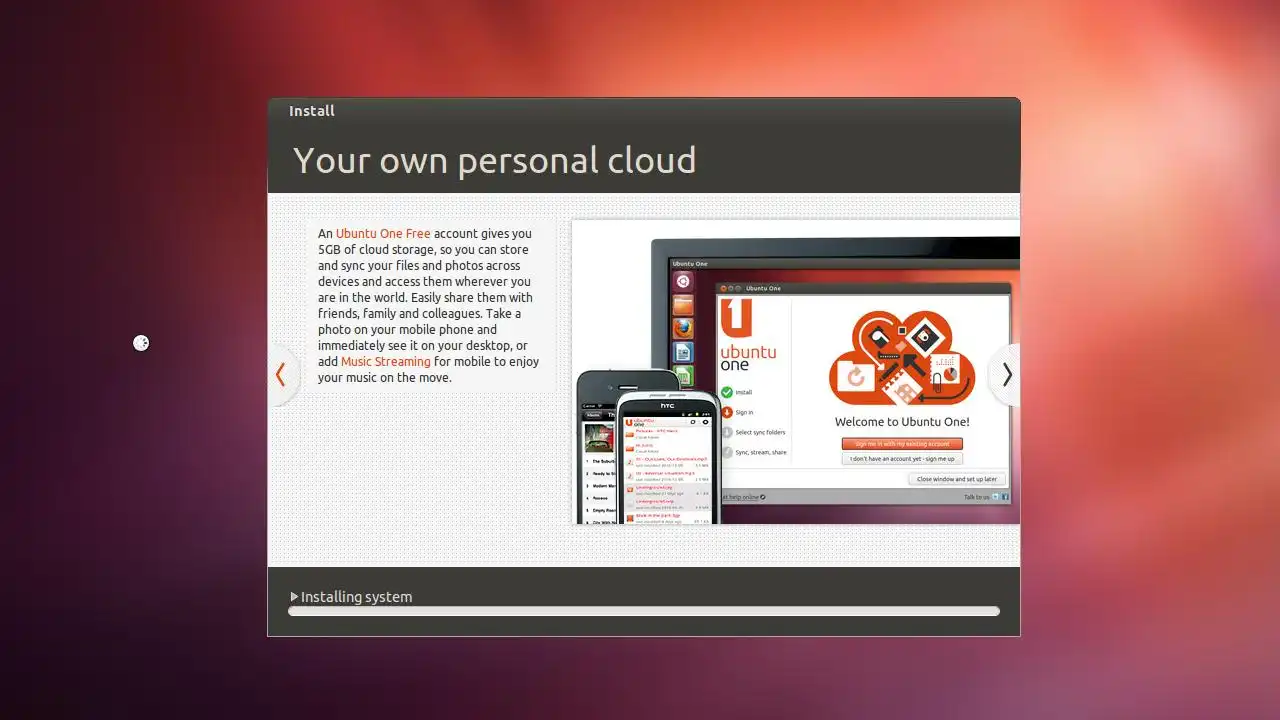Viewport: 1280px width, 720px height.
Task: Expand the Installing system details triangle
Action: pyautogui.click(x=294, y=597)
